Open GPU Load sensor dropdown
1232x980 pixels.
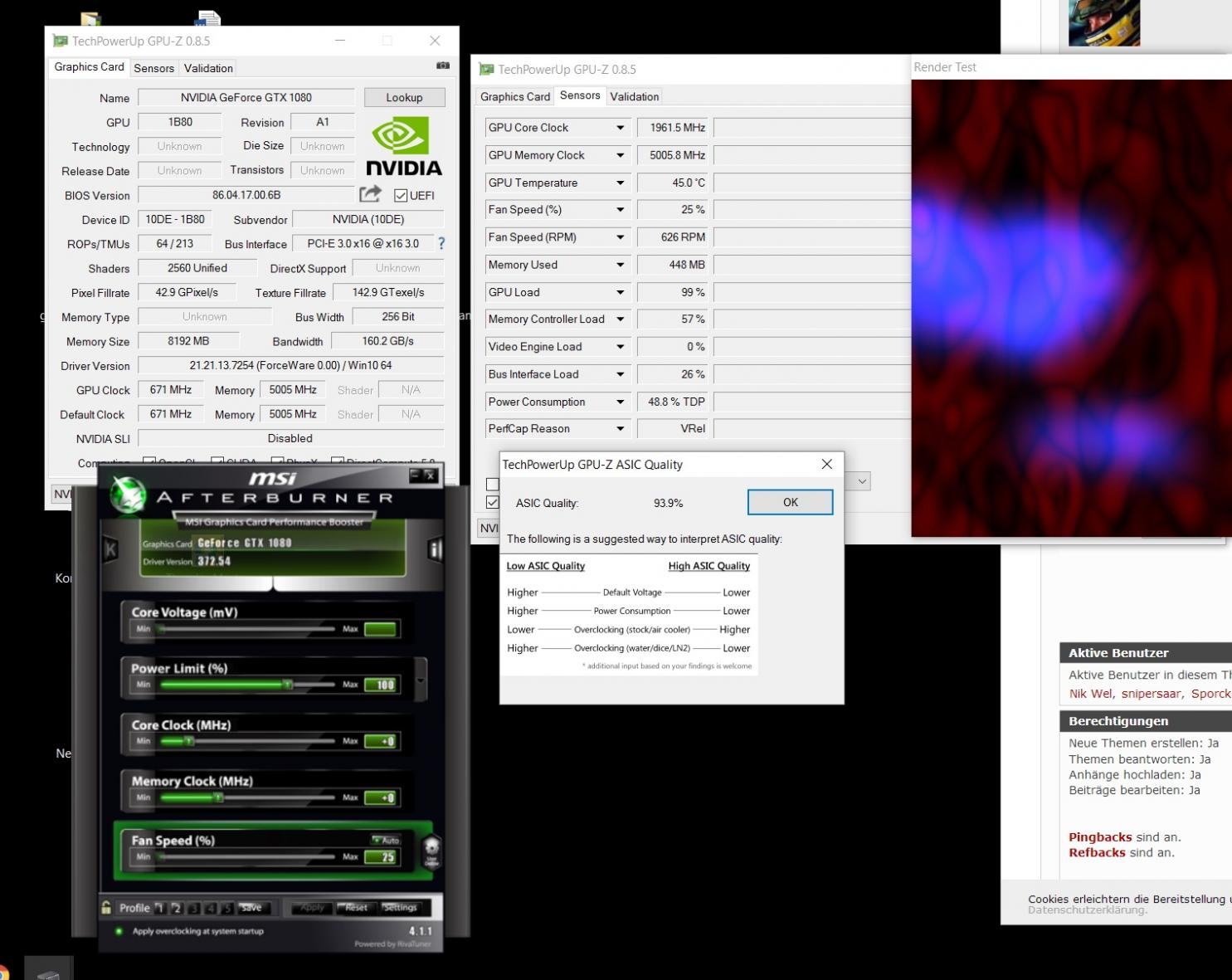click(620, 292)
